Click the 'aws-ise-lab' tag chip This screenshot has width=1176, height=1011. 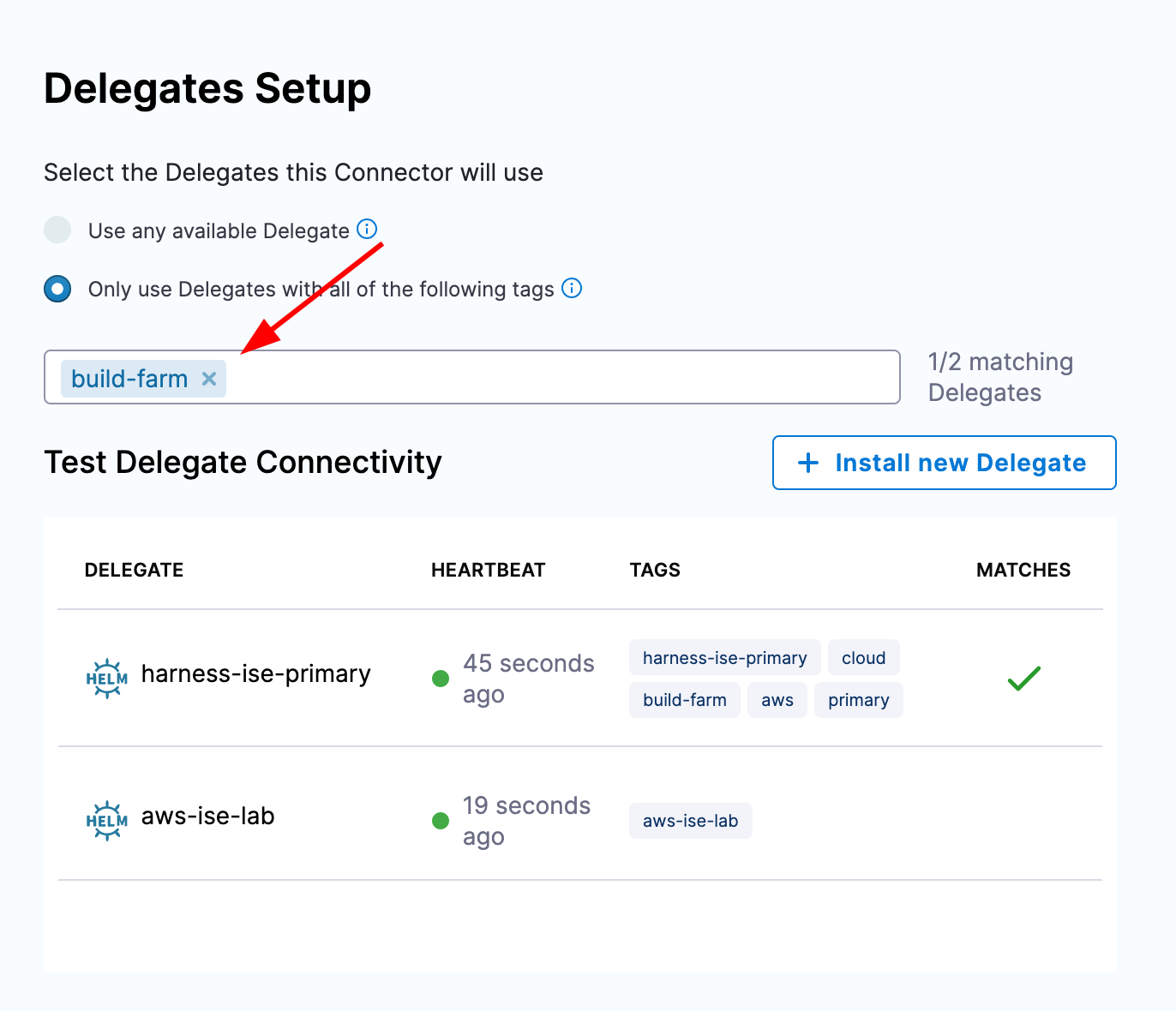pos(690,821)
